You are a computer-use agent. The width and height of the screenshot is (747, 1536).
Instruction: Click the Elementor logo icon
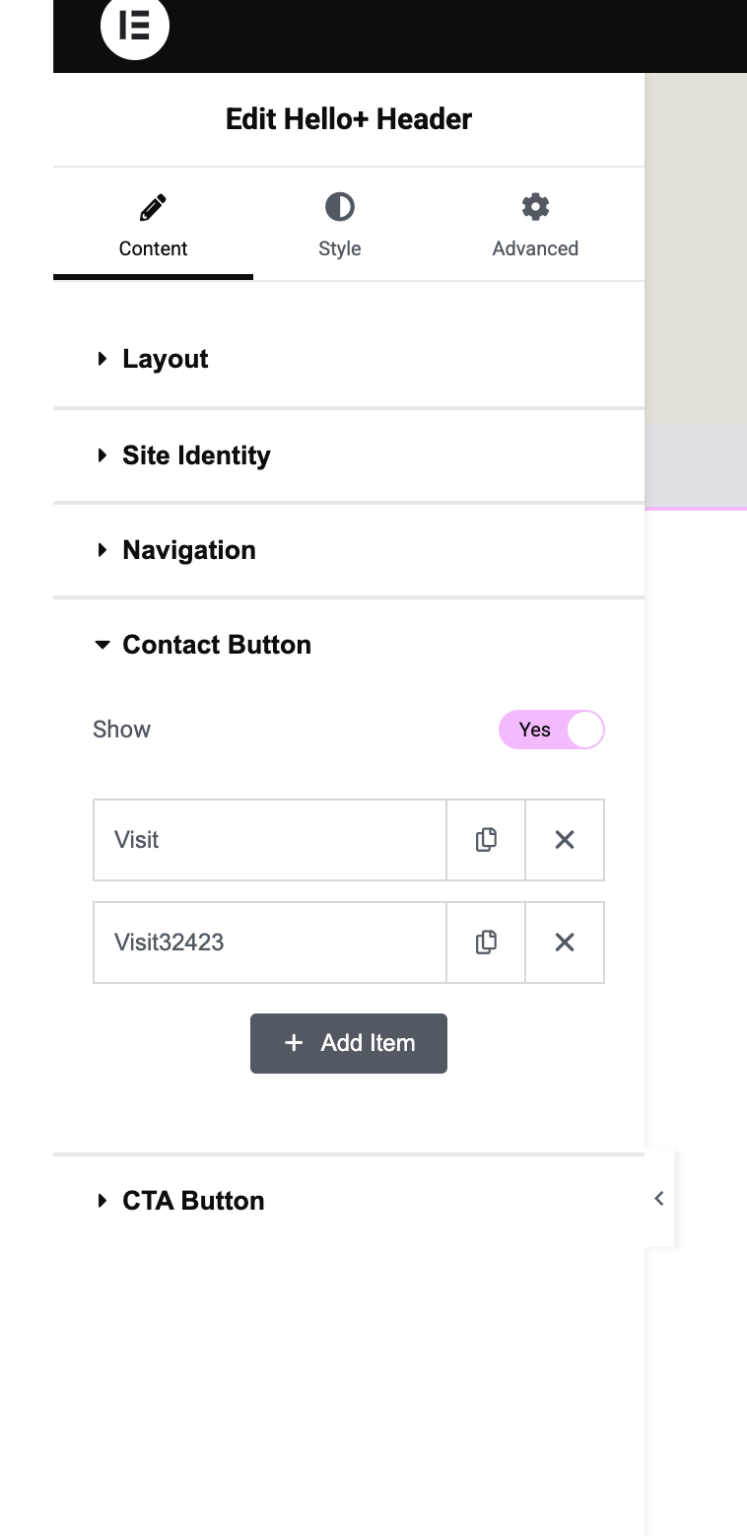tap(135, 31)
